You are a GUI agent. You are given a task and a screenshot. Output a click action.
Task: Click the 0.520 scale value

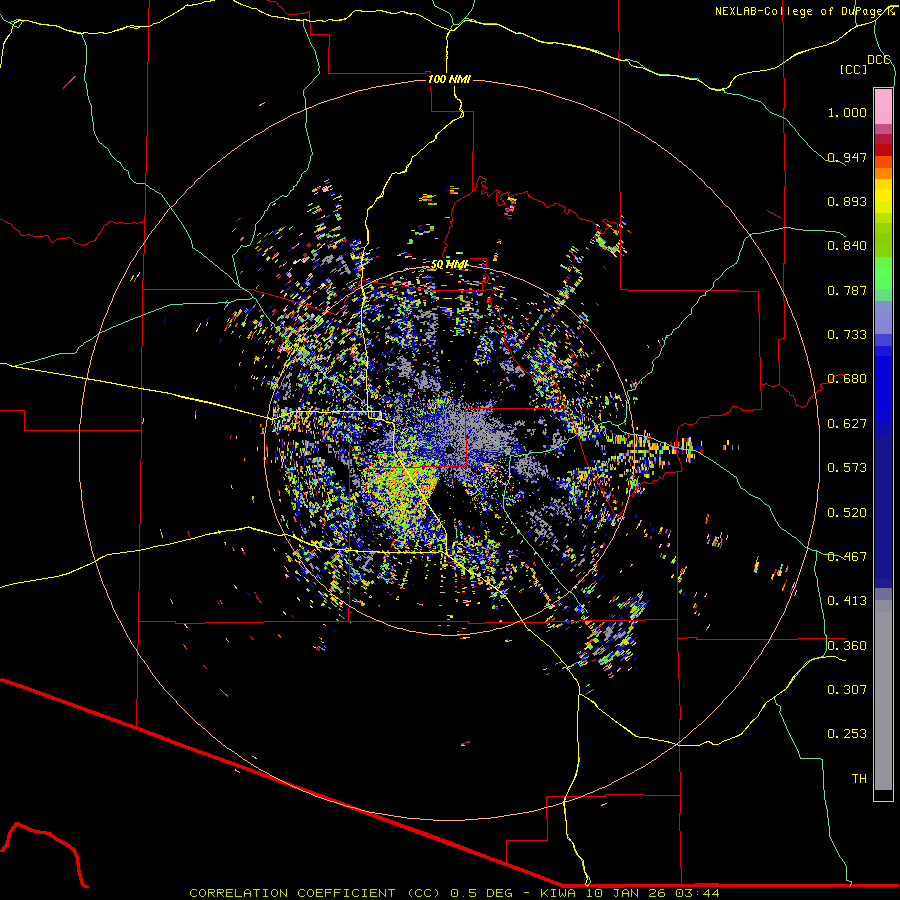coord(847,513)
